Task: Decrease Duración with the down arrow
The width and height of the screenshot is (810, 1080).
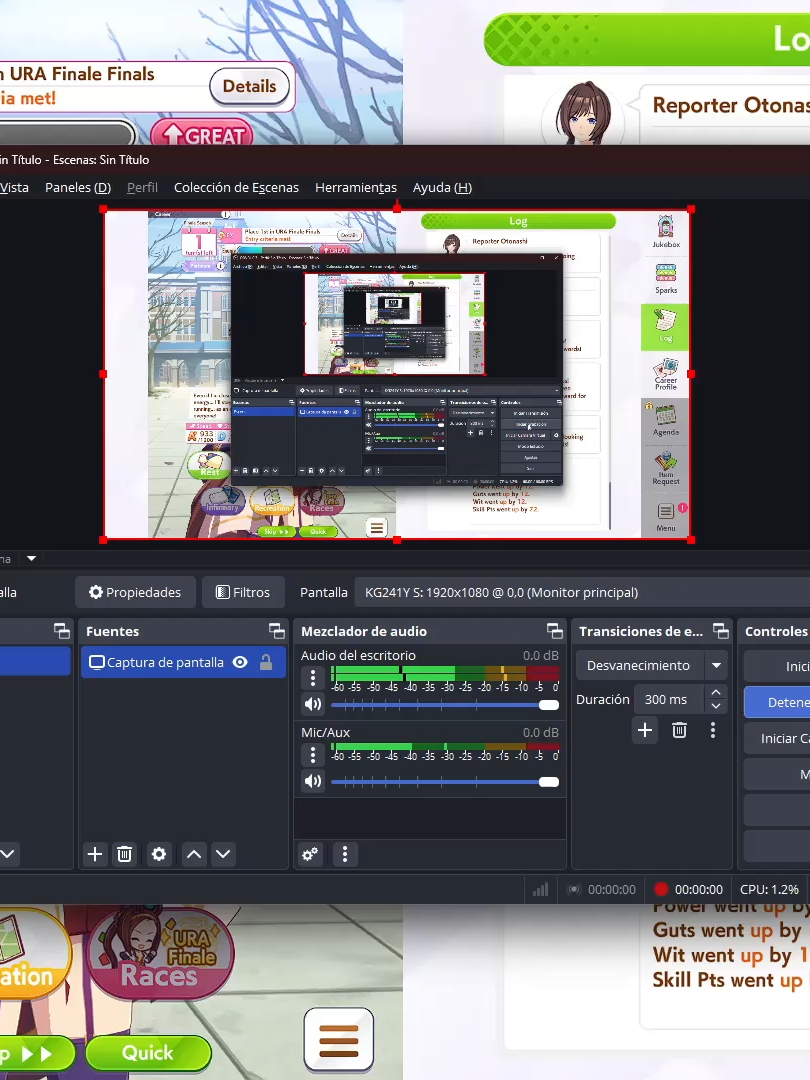Action: (x=716, y=706)
